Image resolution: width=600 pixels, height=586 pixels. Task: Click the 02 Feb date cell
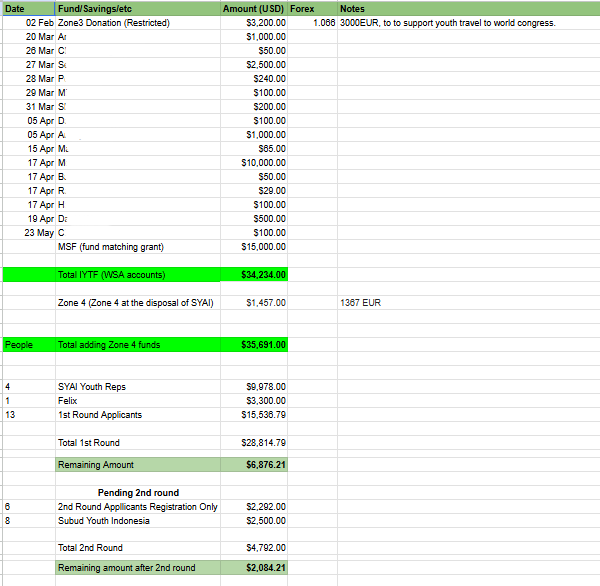29,23
